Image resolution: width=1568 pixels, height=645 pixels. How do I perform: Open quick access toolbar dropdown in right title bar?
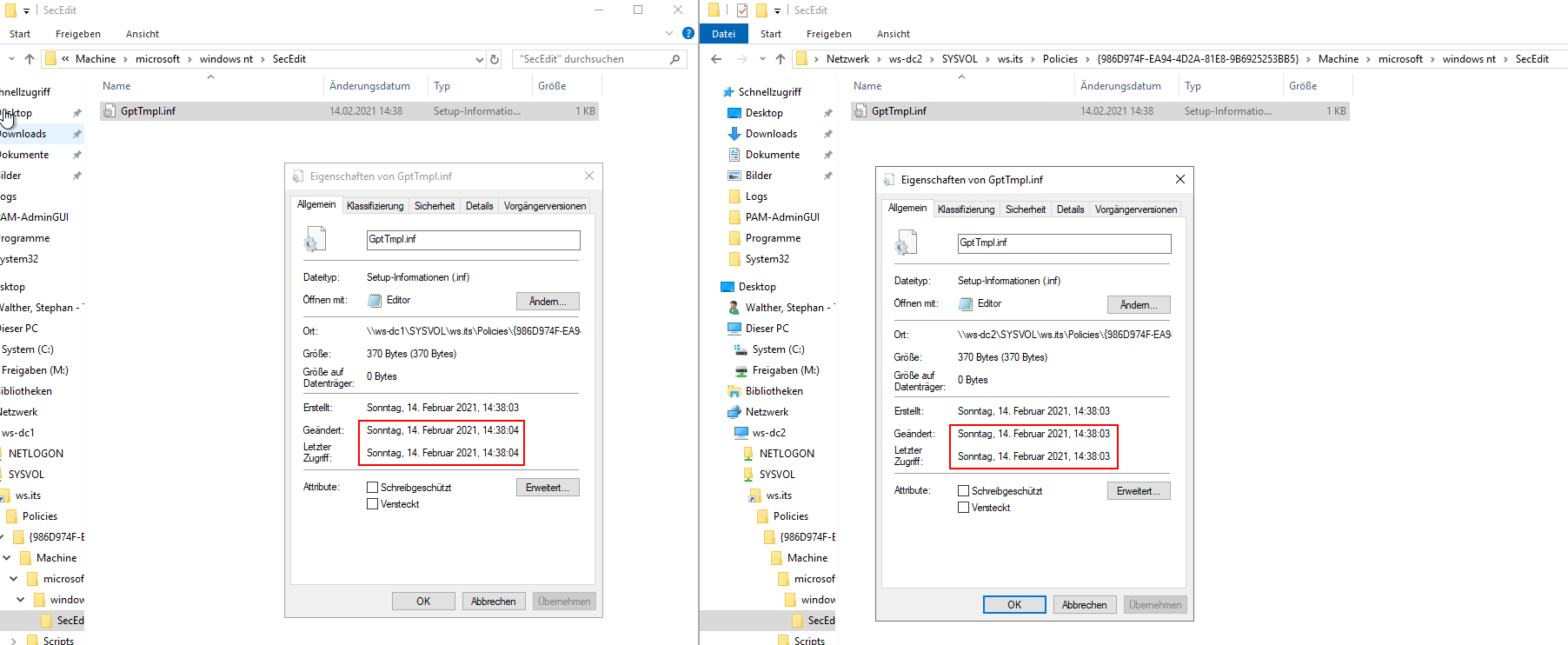[x=777, y=10]
